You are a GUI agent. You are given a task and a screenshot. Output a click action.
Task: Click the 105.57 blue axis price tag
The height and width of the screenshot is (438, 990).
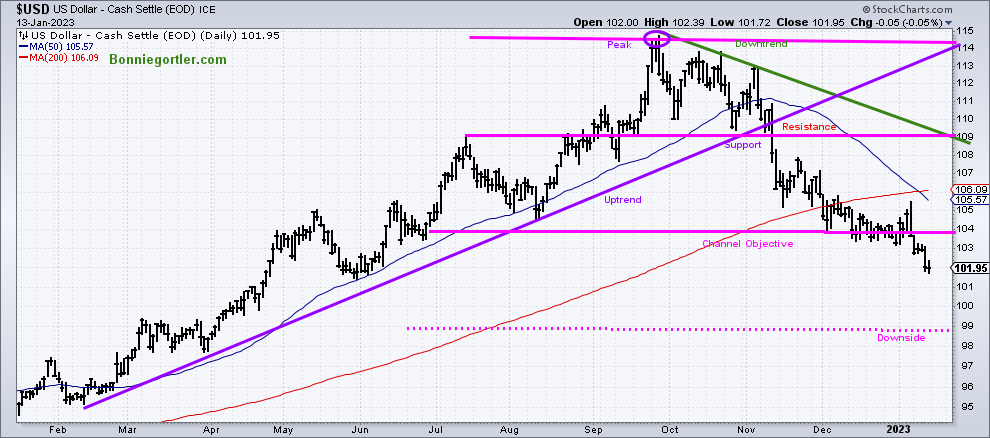click(x=971, y=199)
